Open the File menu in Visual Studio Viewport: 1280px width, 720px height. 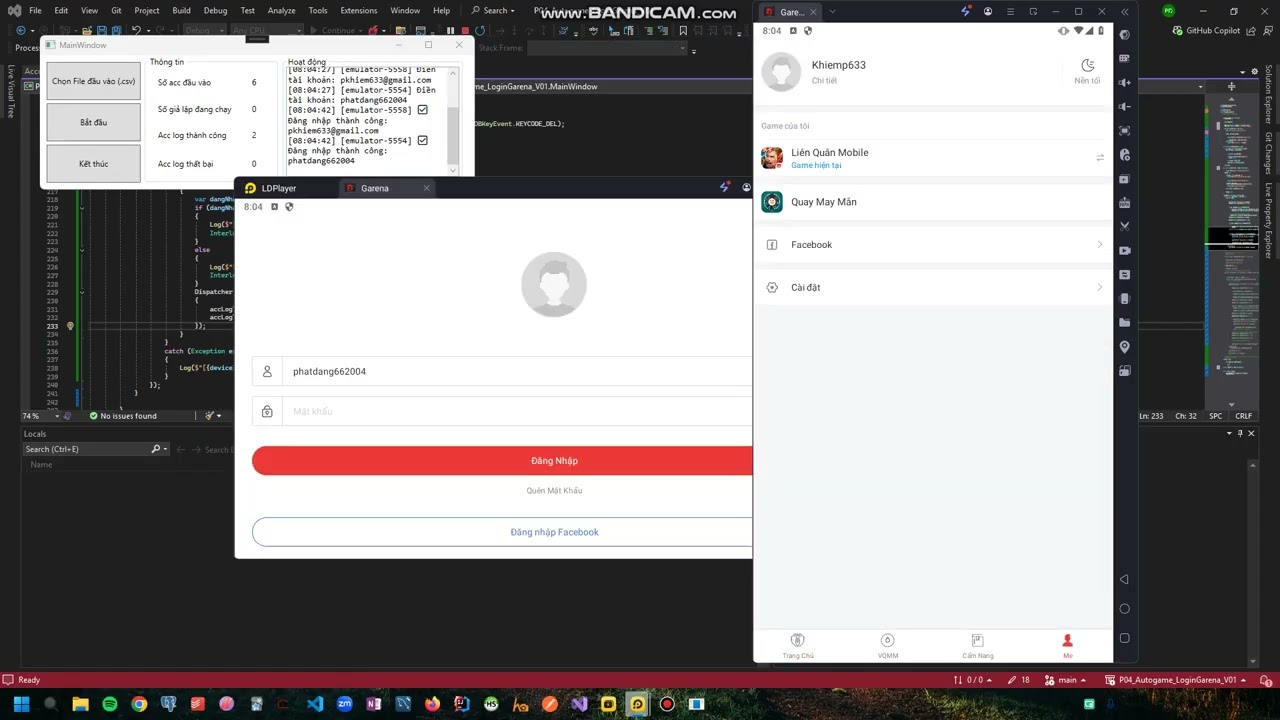point(35,10)
